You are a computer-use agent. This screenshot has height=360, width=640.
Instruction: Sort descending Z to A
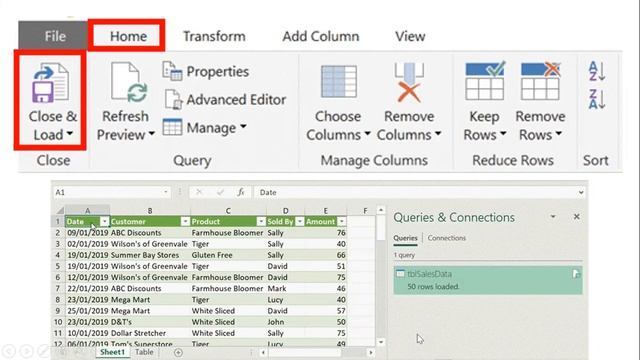tap(596, 99)
